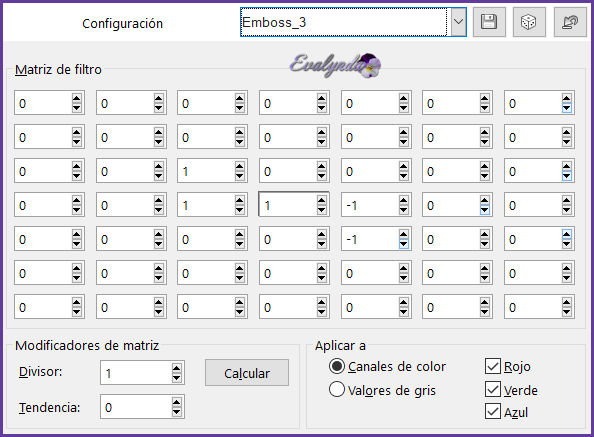Uncheck the Rojo channel checkbox

click(x=492, y=366)
